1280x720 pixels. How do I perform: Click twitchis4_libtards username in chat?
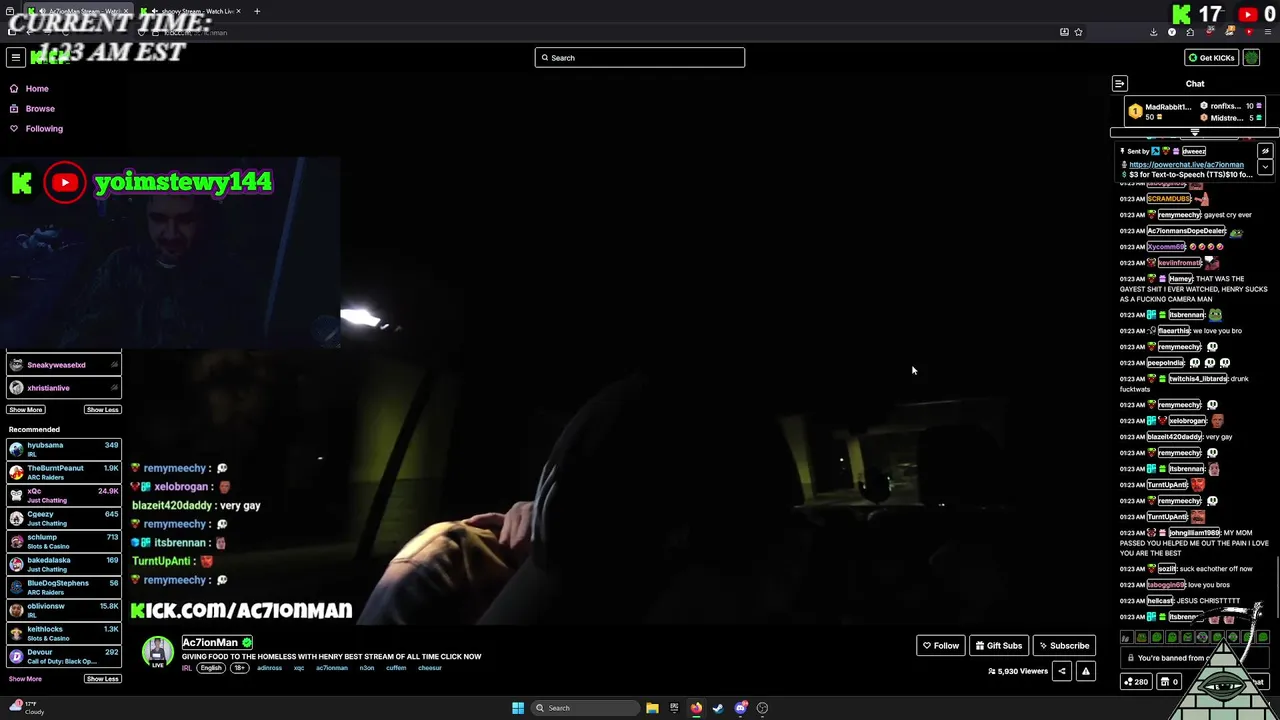click(1198, 379)
